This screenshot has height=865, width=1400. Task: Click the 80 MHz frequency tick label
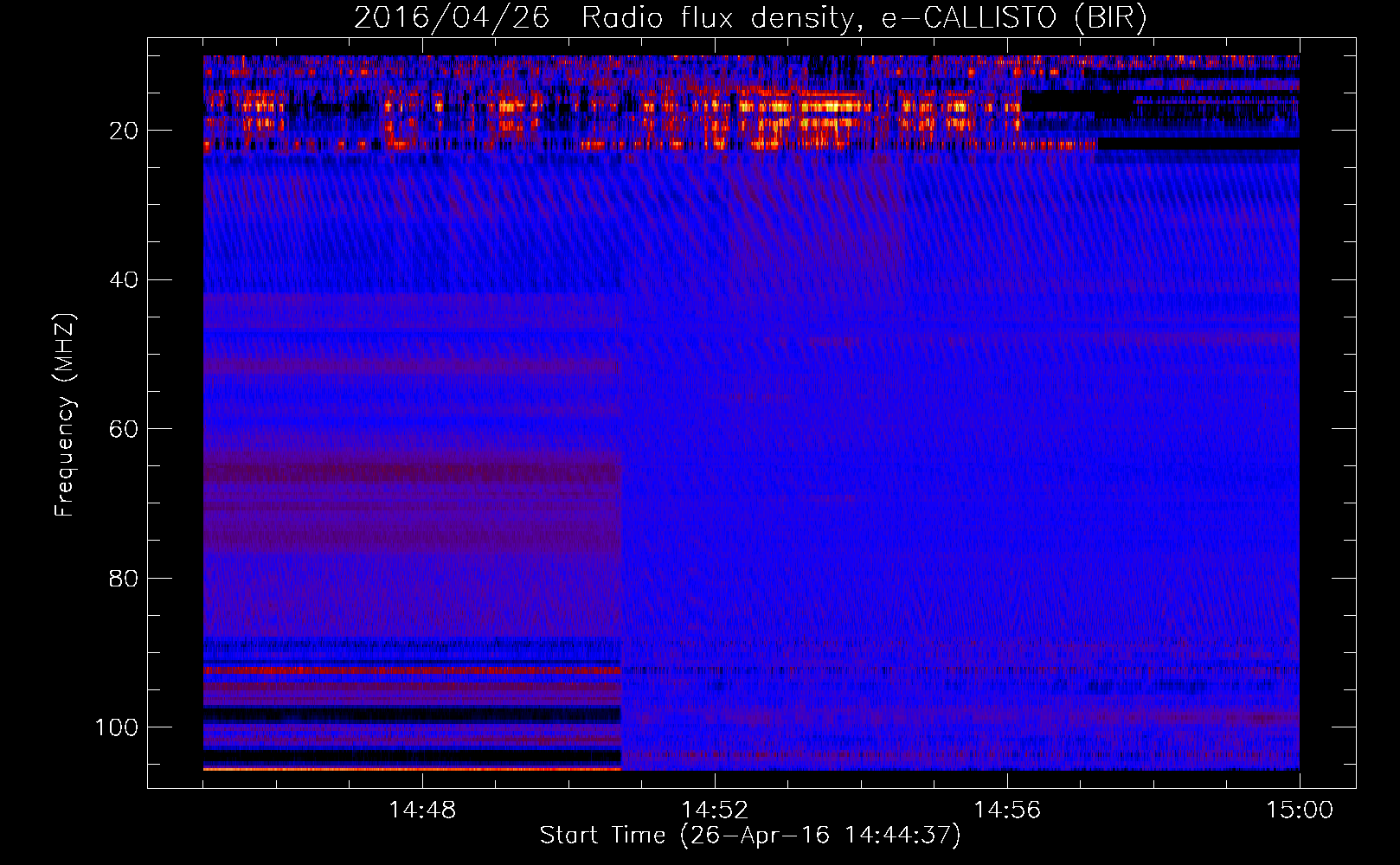pos(124,578)
